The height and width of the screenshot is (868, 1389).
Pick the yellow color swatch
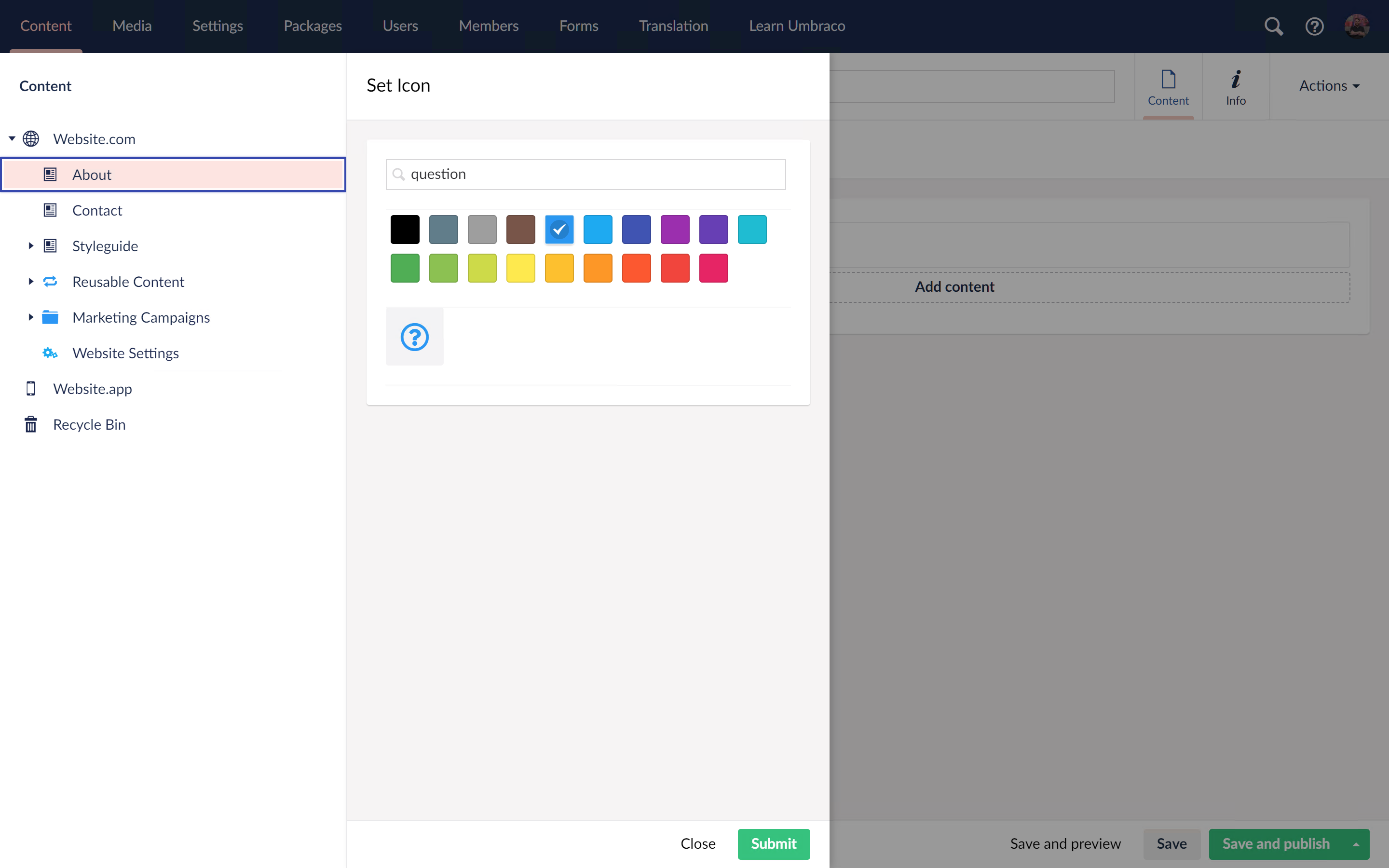(x=520, y=268)
